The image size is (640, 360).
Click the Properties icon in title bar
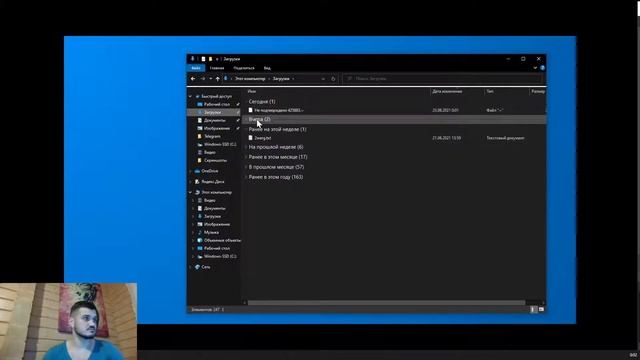[x=203, y=59]
